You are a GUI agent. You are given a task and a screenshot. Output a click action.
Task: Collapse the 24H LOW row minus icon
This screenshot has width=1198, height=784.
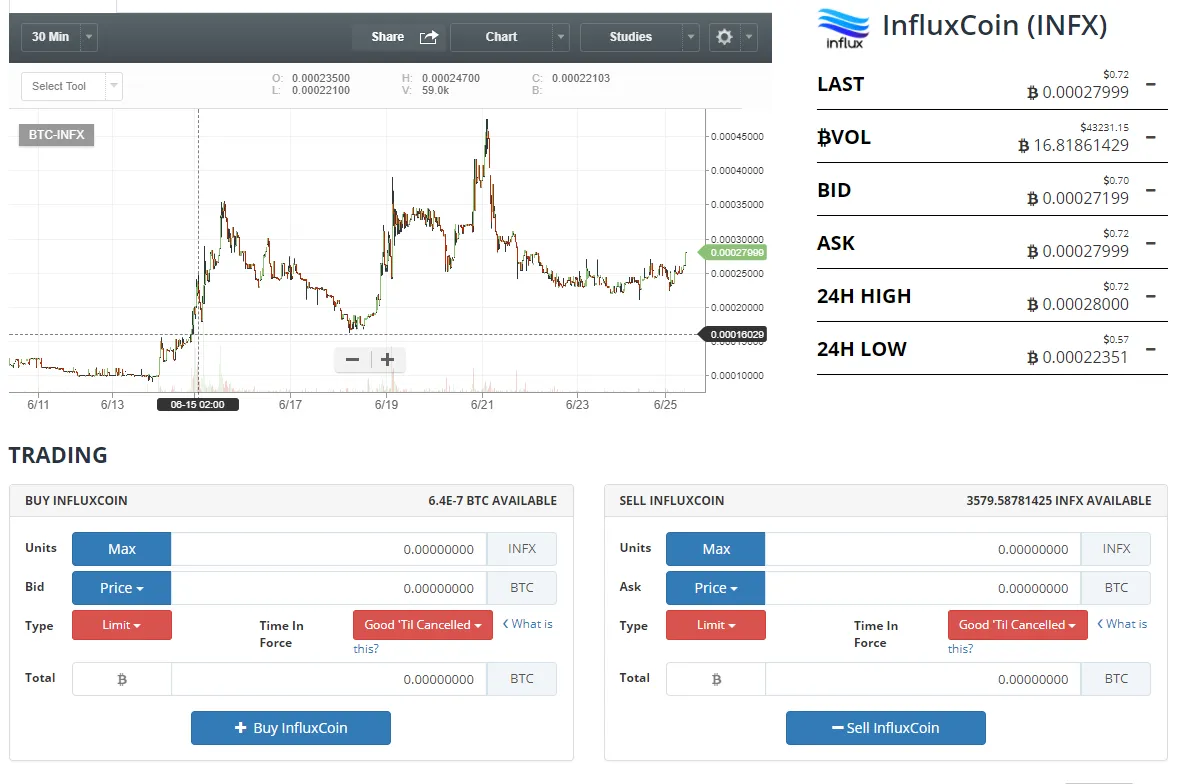point(1151,349)
